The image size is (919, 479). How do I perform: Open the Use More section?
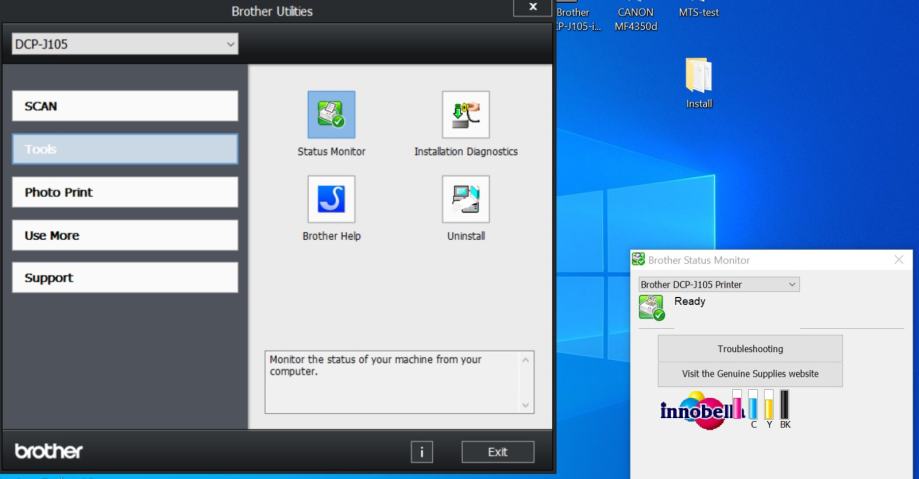[125, 235]
